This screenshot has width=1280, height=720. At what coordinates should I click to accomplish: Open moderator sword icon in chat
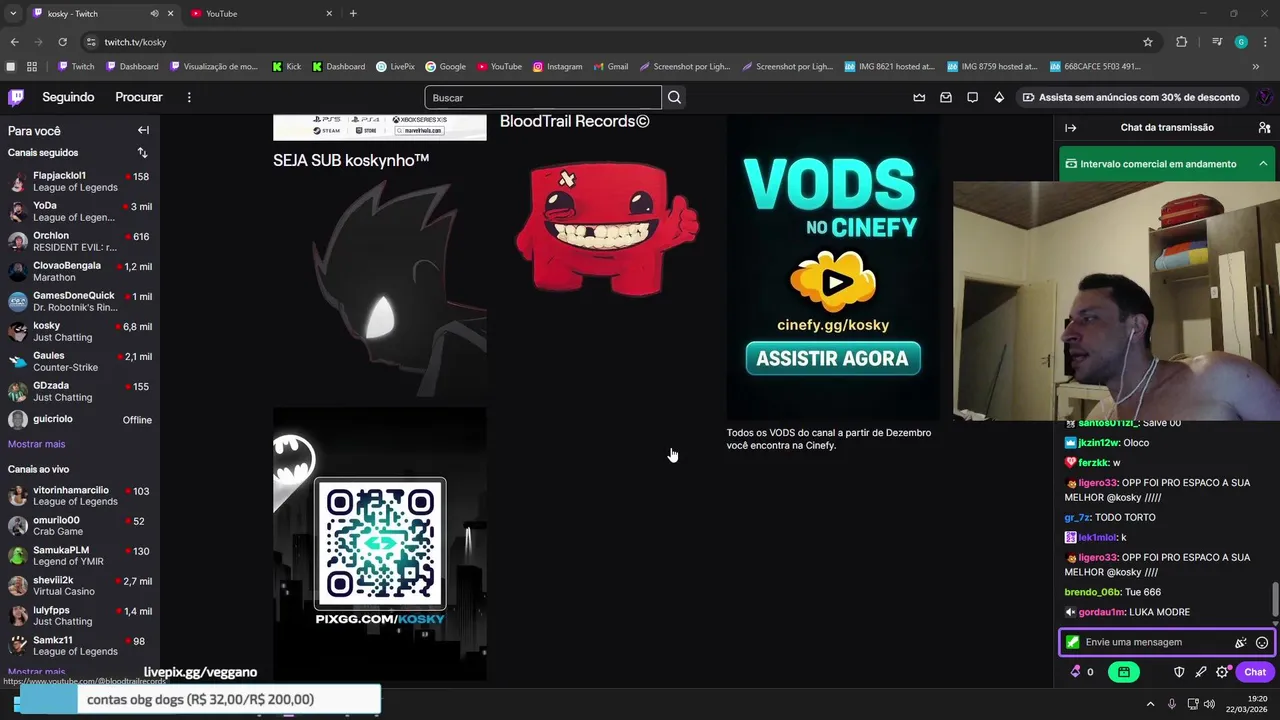point(1201,672)
